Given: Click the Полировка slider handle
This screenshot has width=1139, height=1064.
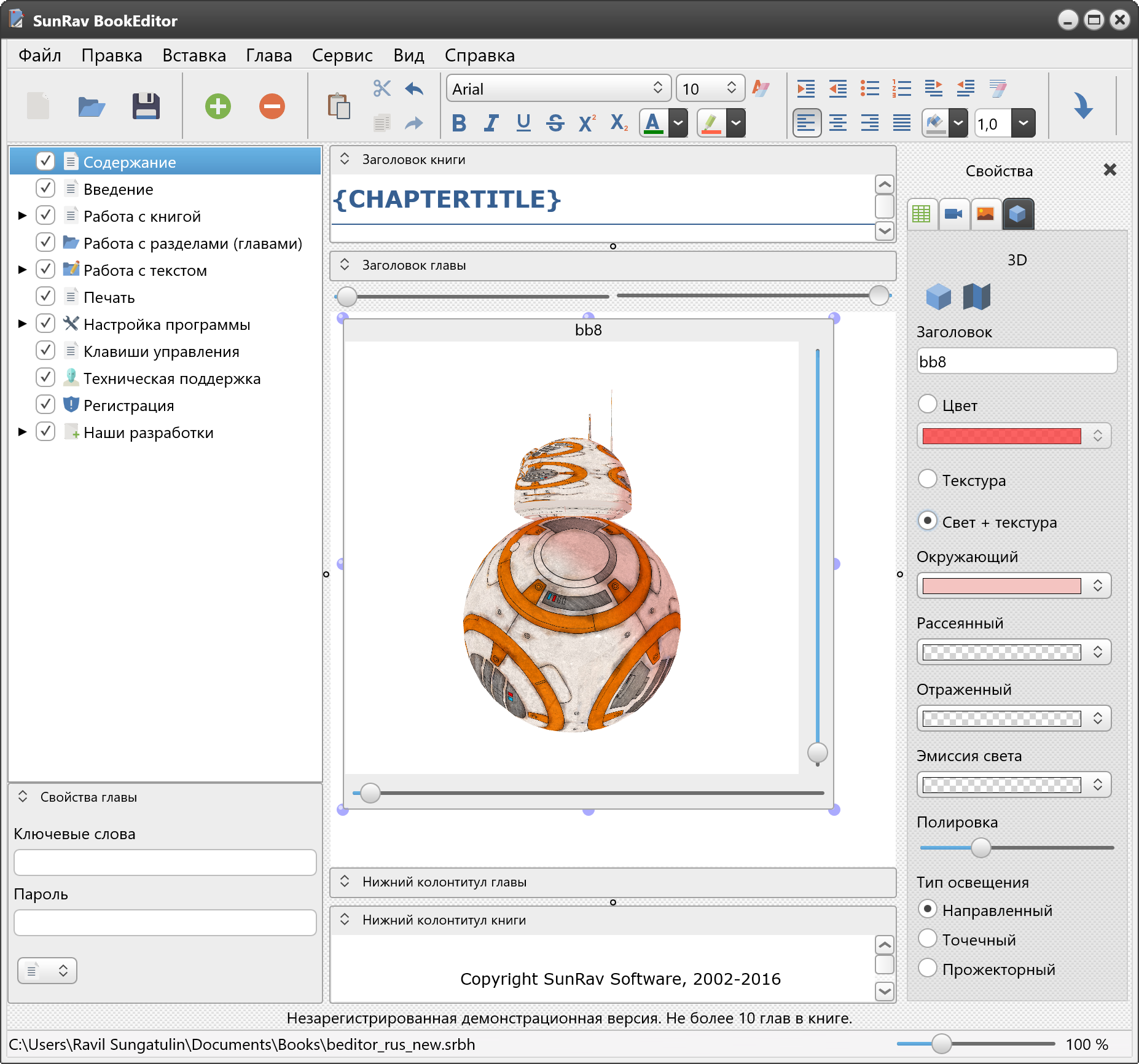Looking at the screenshot, I should [x=981, y=848].
